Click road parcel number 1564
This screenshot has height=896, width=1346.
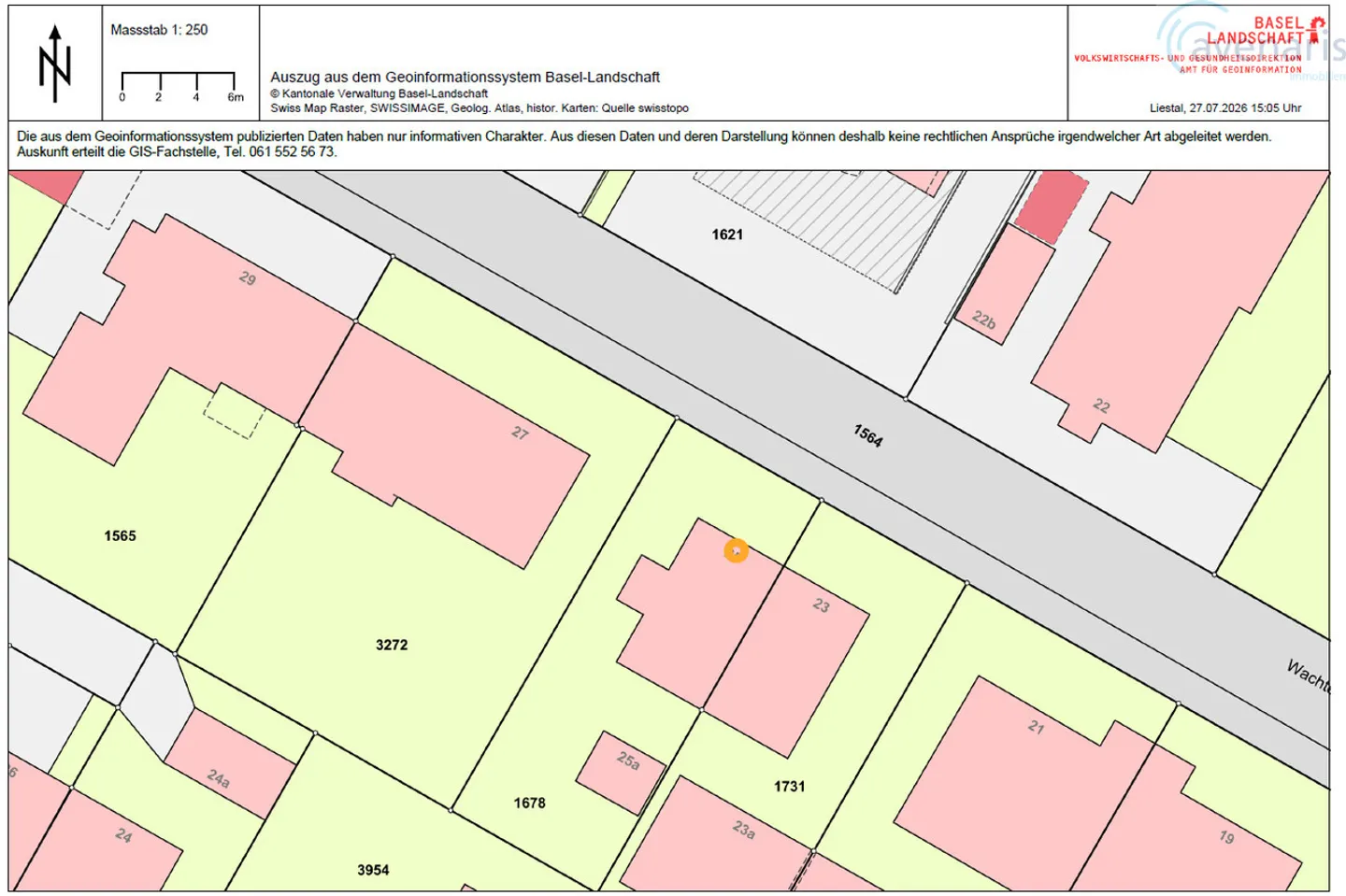pyautogui.click(x=867, y=435)
